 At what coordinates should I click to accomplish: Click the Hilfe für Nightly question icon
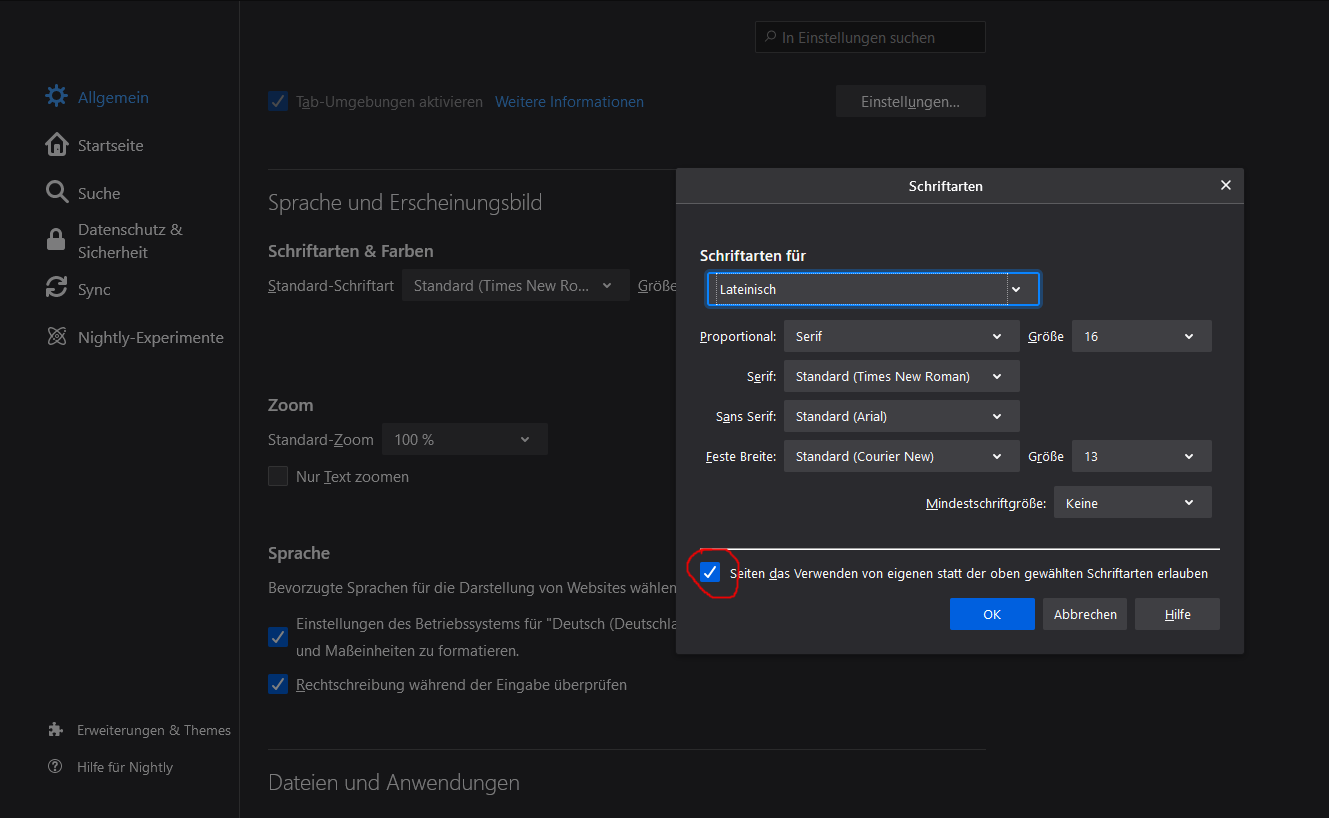click(x=56, y=767)
